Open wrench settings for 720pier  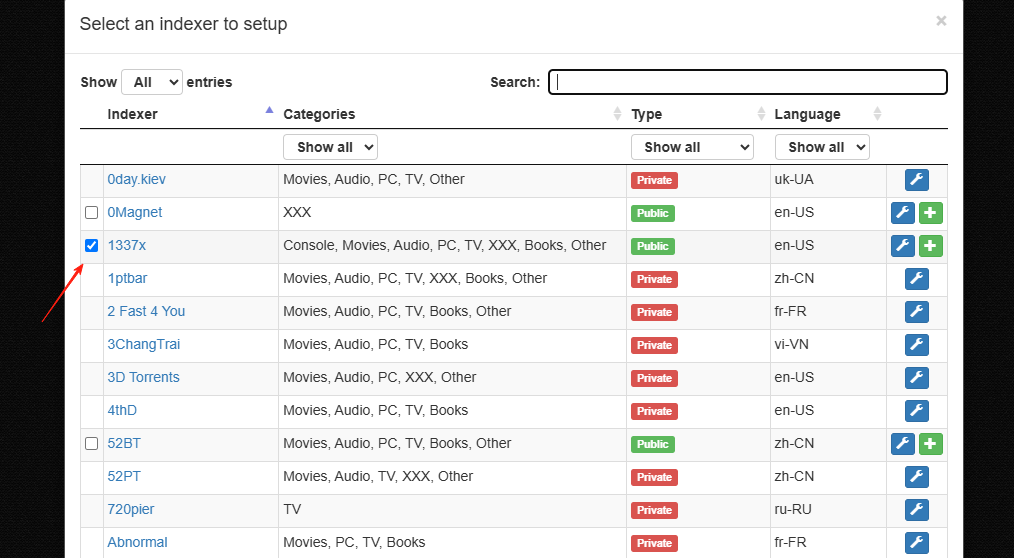916,510
